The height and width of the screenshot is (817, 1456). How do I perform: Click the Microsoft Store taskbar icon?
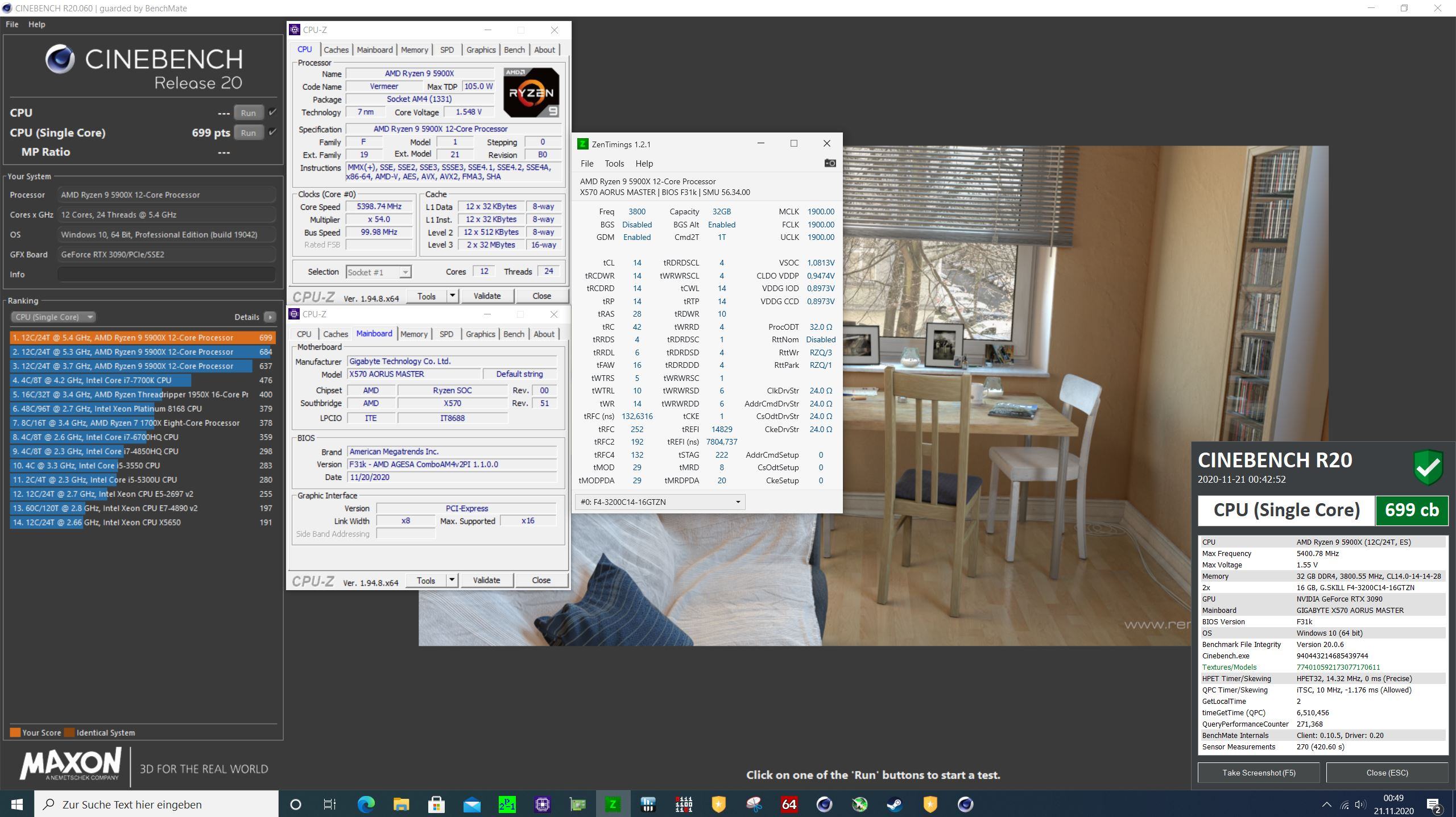436,804
